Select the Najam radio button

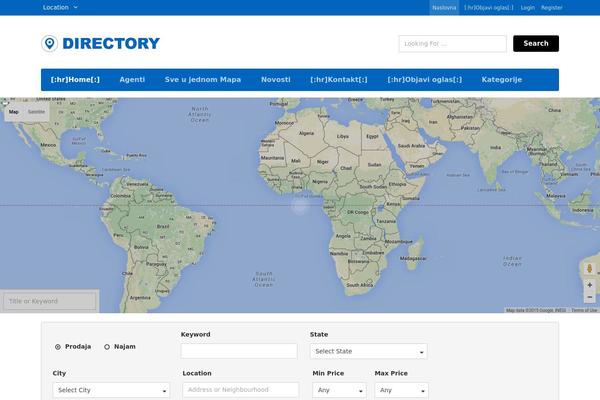[107, 347]
